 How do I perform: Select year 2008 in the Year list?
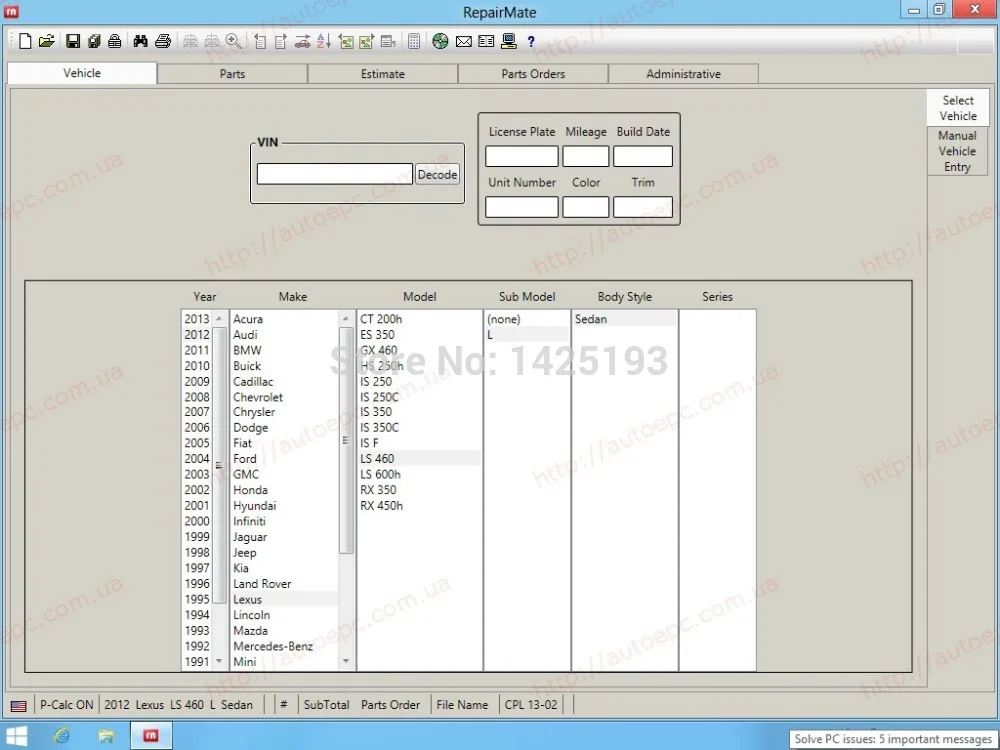pyautogui.click(x=197, y=397)
